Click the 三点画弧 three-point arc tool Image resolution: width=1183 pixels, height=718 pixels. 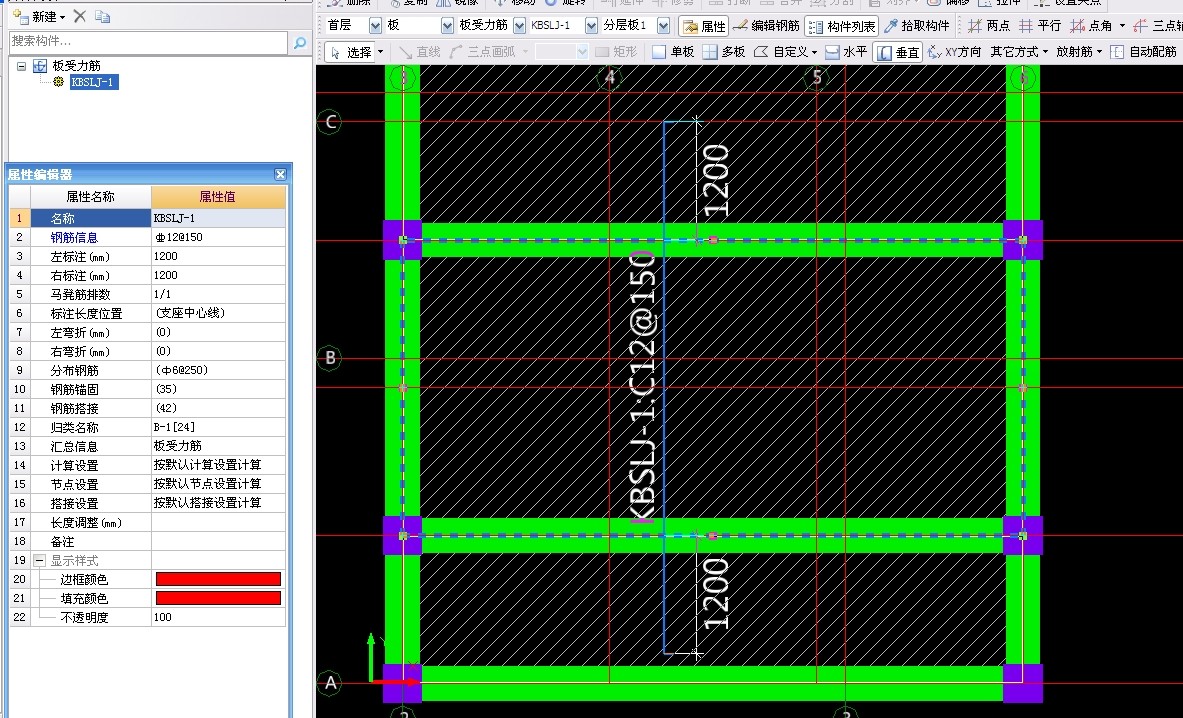click(x=481, y=52)
